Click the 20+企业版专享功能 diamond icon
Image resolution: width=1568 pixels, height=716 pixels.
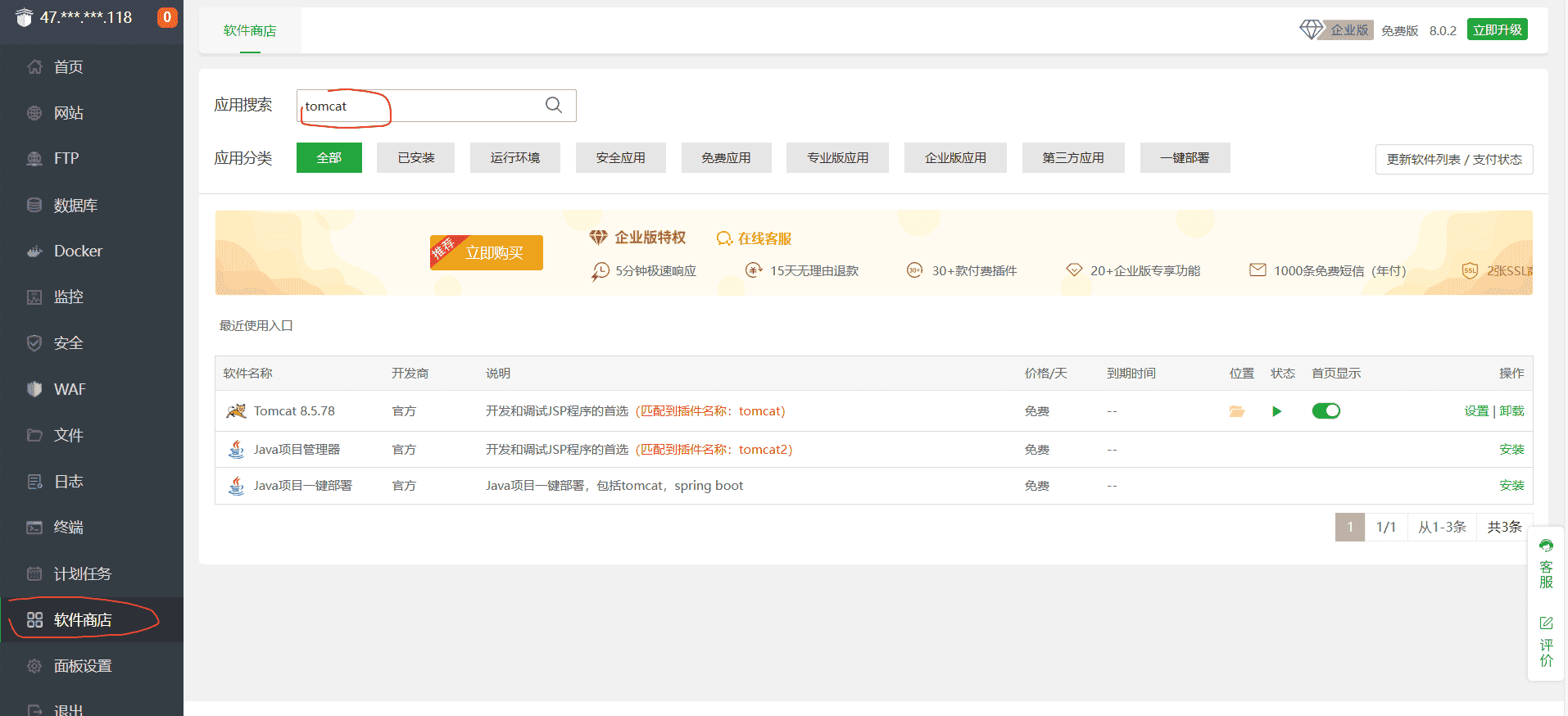pyautogui.click(x=1074, y=270)
